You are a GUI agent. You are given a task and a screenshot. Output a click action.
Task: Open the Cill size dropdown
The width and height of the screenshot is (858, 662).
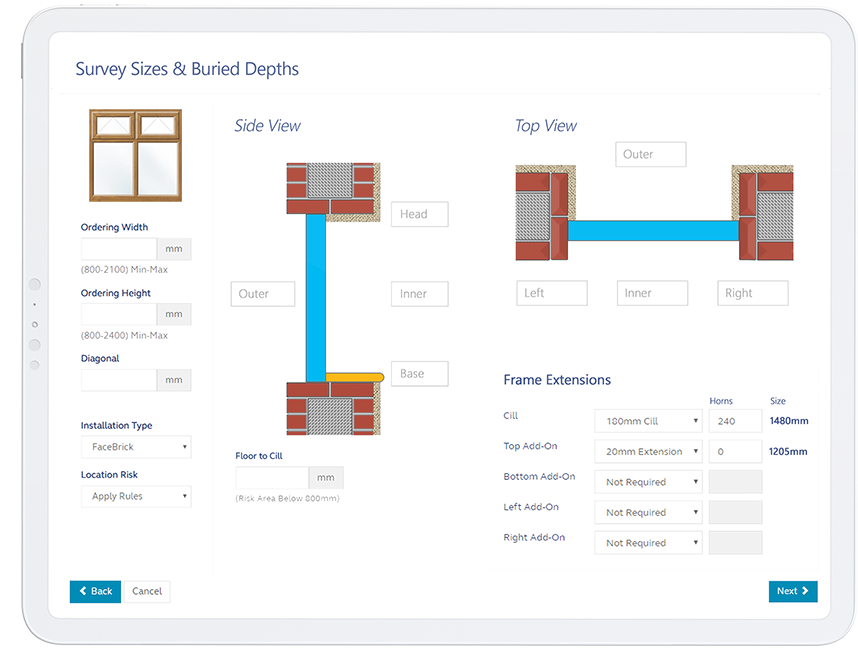click(648, 421)
